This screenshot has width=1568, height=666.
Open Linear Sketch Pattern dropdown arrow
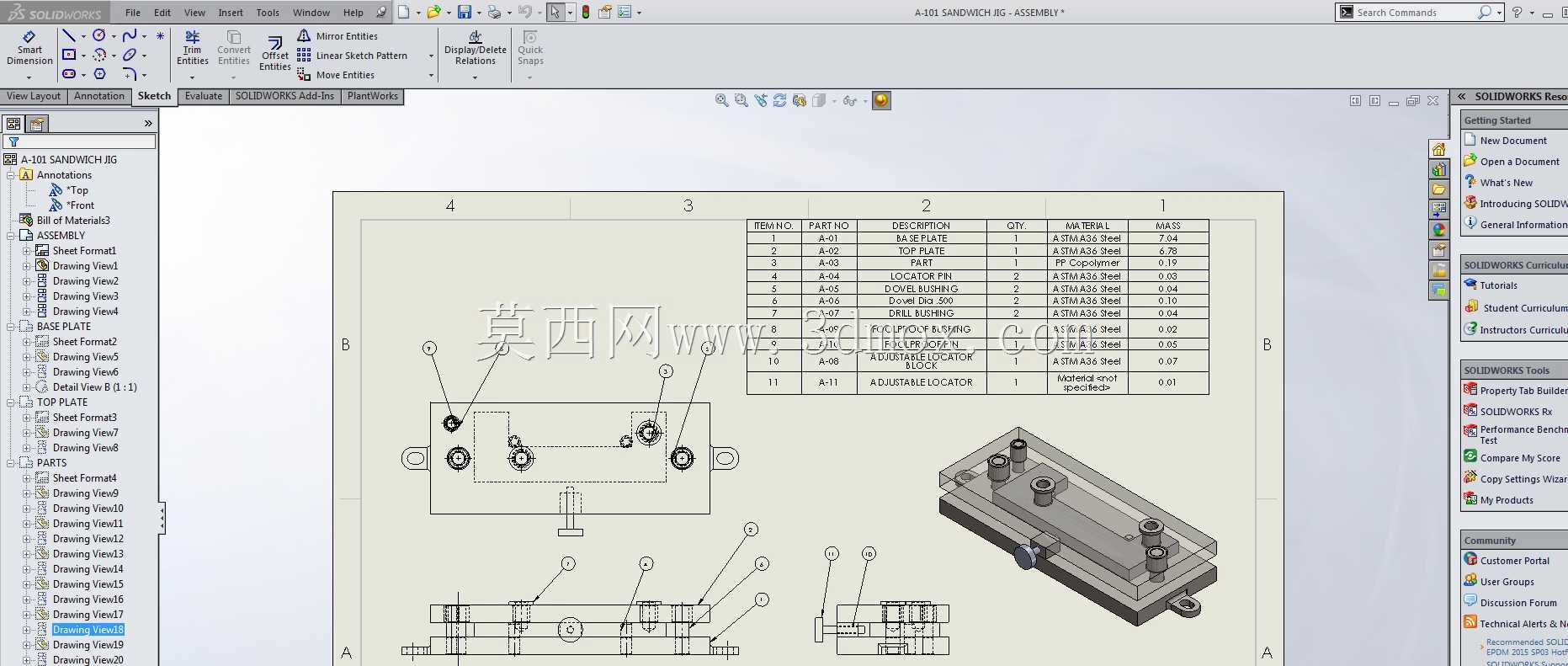(x=431, y=56)
